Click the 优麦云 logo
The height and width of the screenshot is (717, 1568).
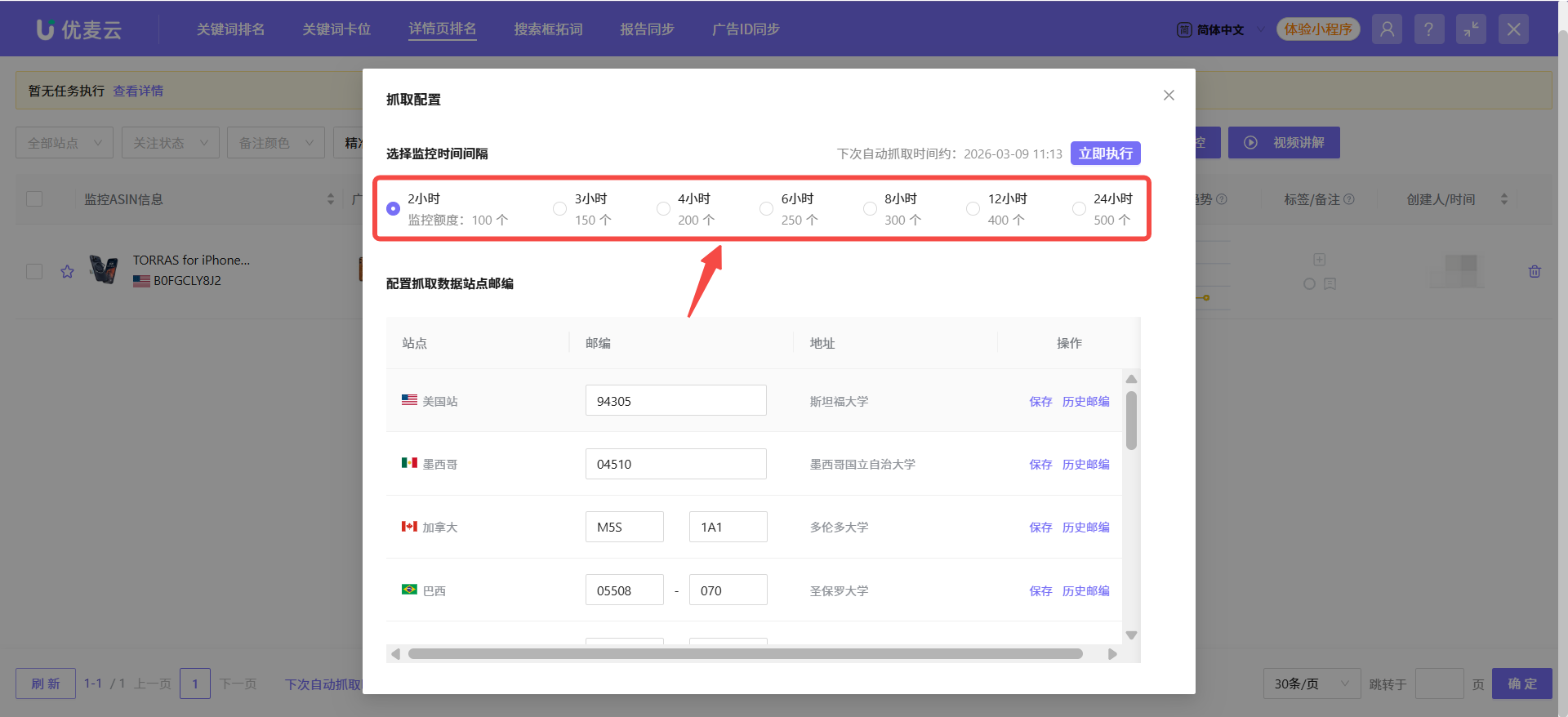(79, 29)
